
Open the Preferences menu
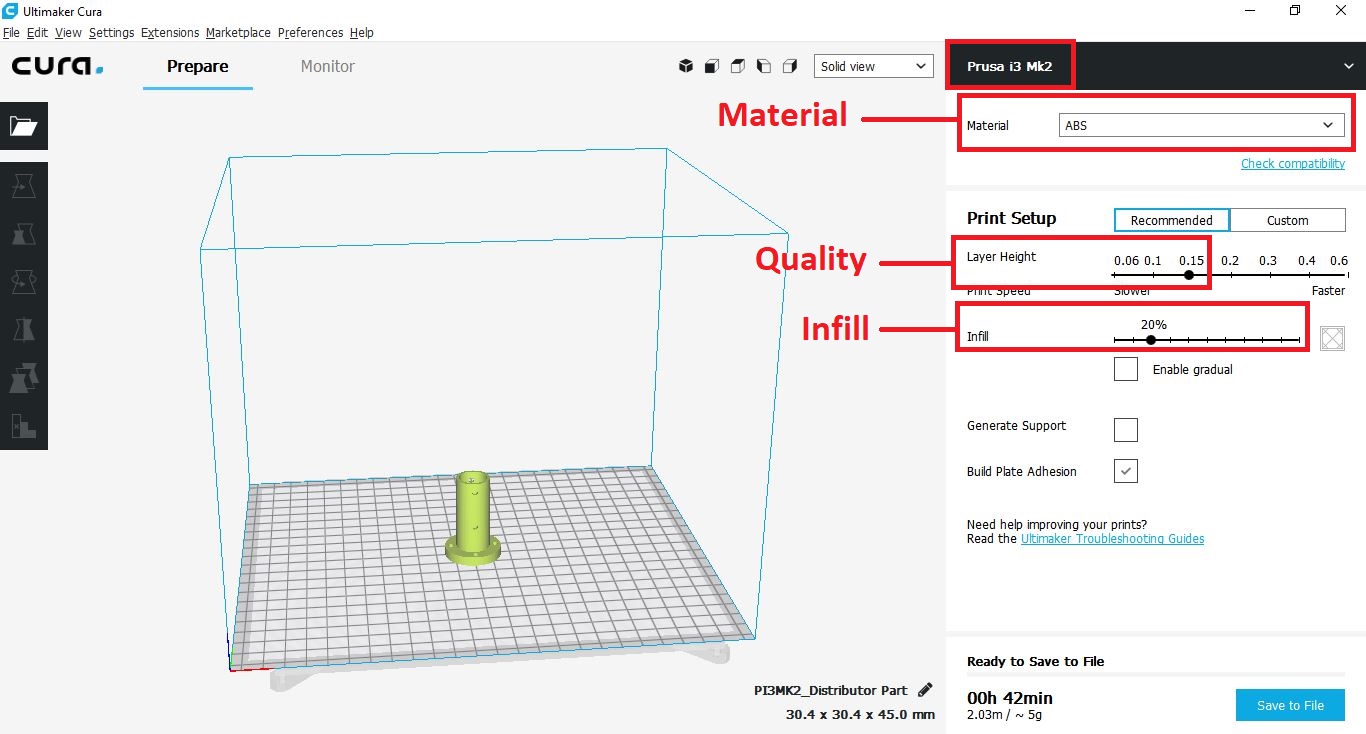coord(310,32)
